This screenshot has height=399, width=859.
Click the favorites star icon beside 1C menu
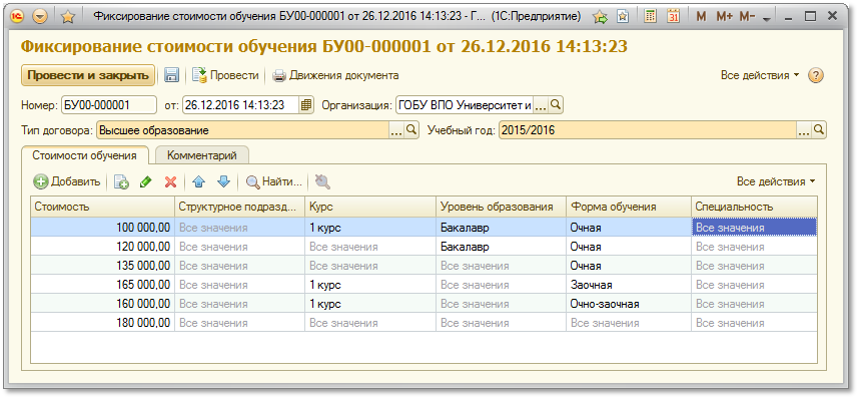point(67,17)
